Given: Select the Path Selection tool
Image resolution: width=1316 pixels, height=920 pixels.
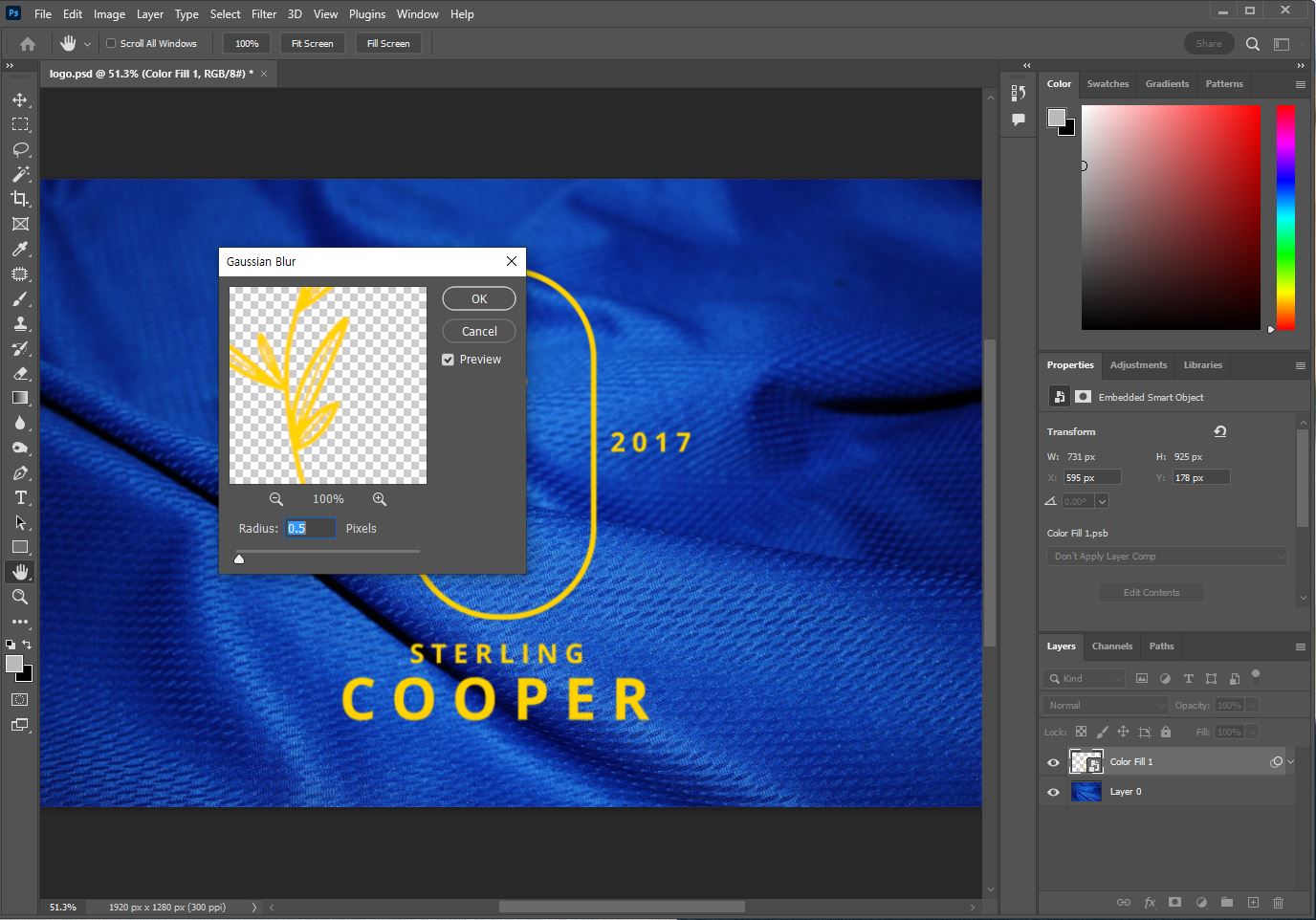Looking at the screenshot, I should (x=20, y=522).
